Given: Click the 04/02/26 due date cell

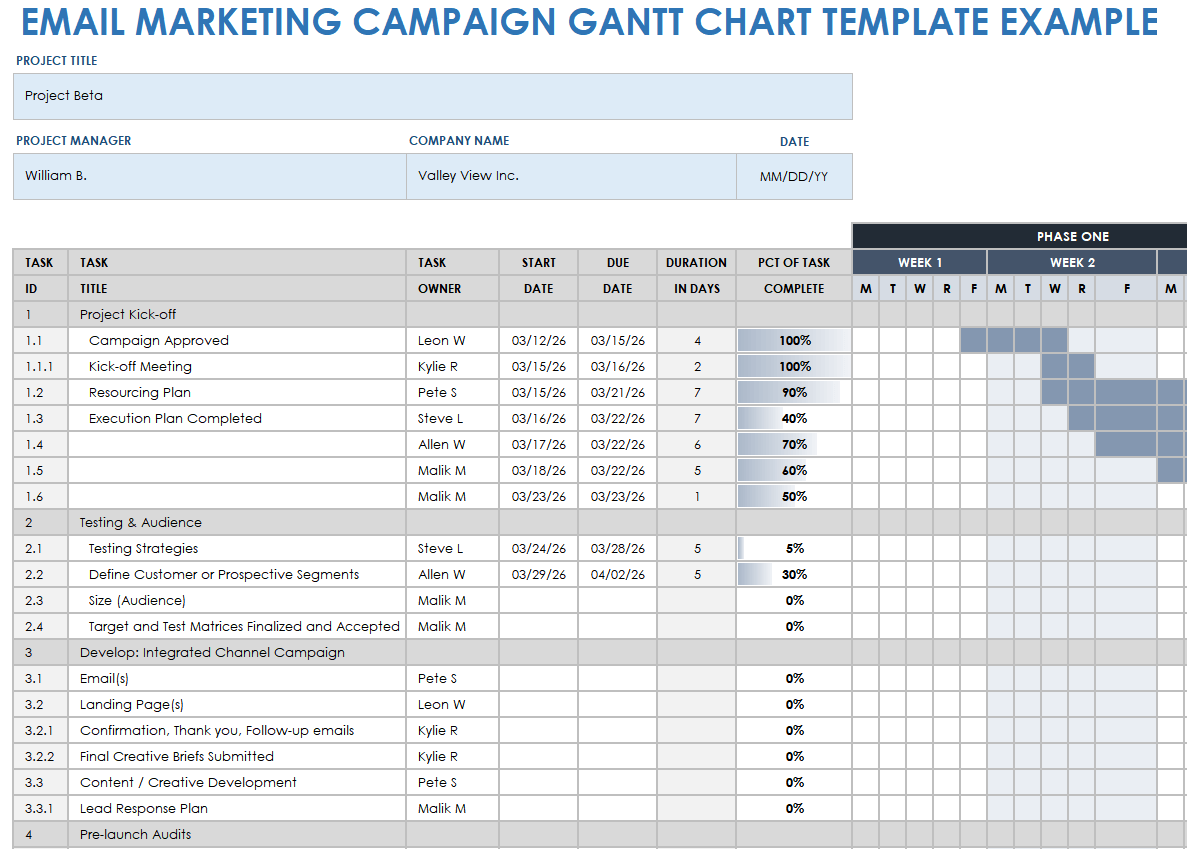Looking at the screenshot, I should click(617, 574).
